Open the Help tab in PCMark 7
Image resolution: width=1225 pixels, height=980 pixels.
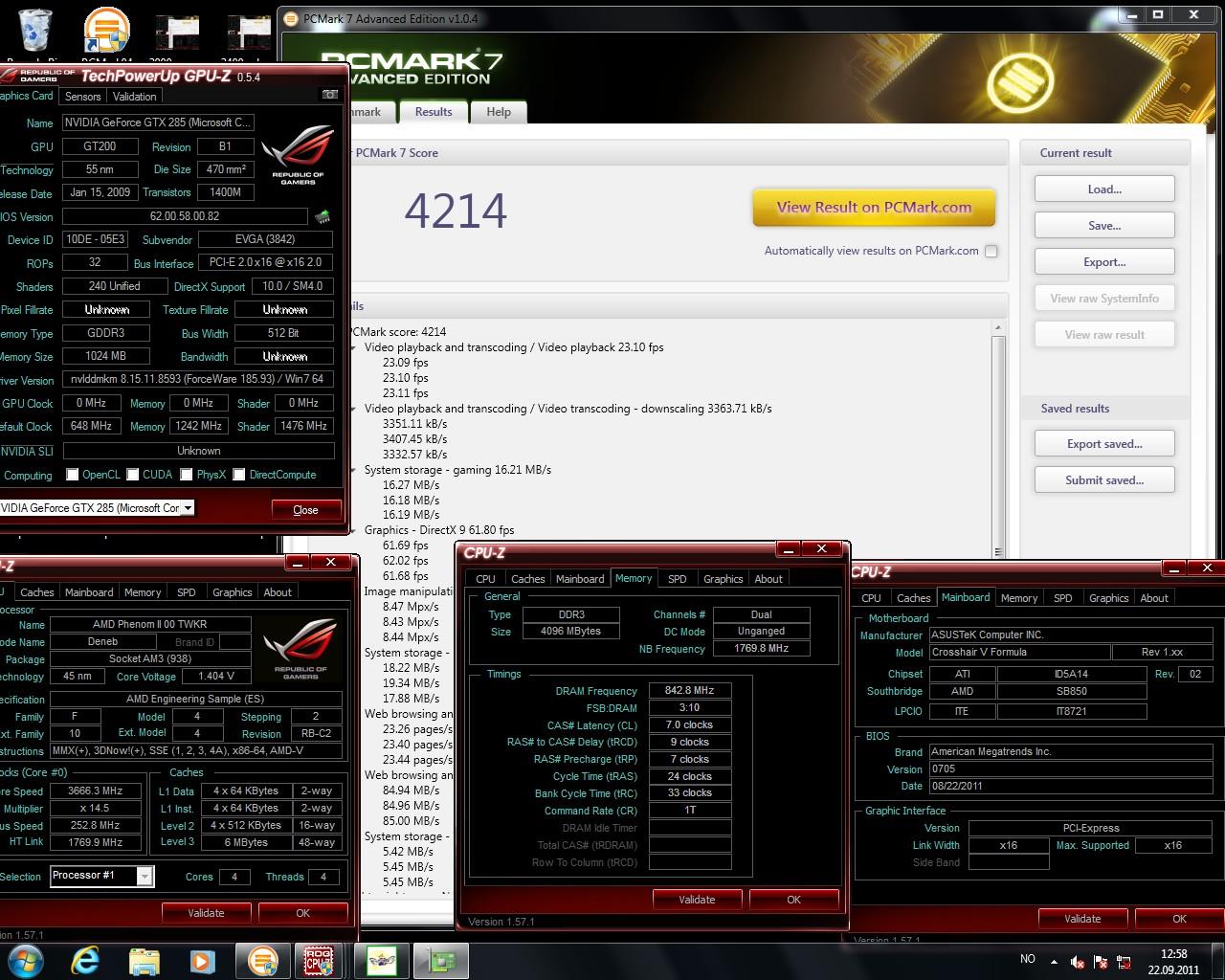point(499,112)
